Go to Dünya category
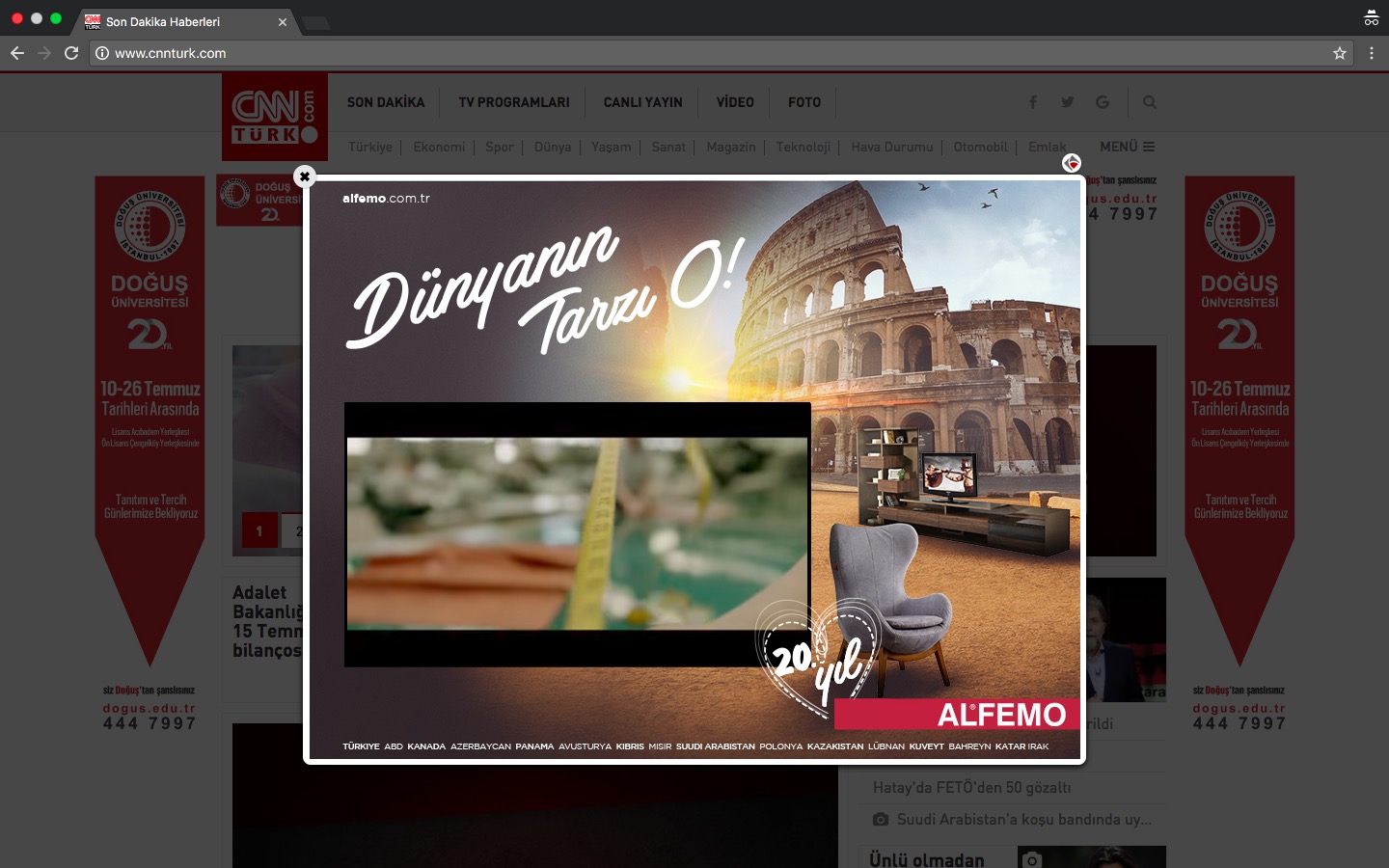The height and width of the screenshot is (868, 1389). tap(553, 147)
